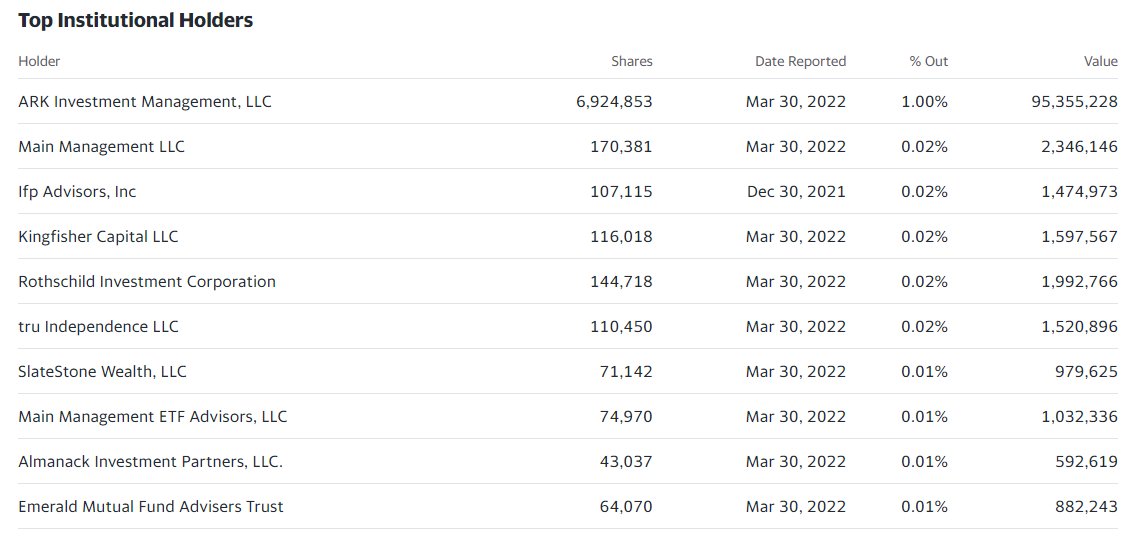Select the Main Management ETF Advisors, LLC holder

pos(152,416)
